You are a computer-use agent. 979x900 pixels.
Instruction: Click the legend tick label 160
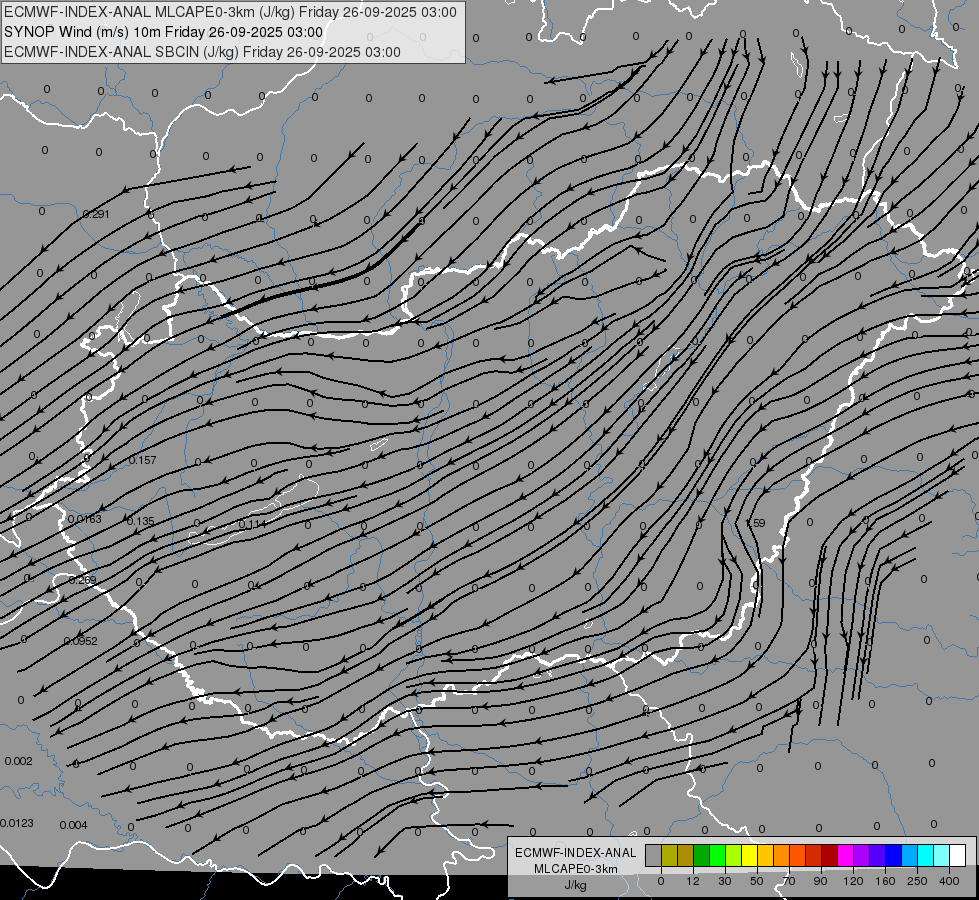pyautogui.click(x=885, y=881)
